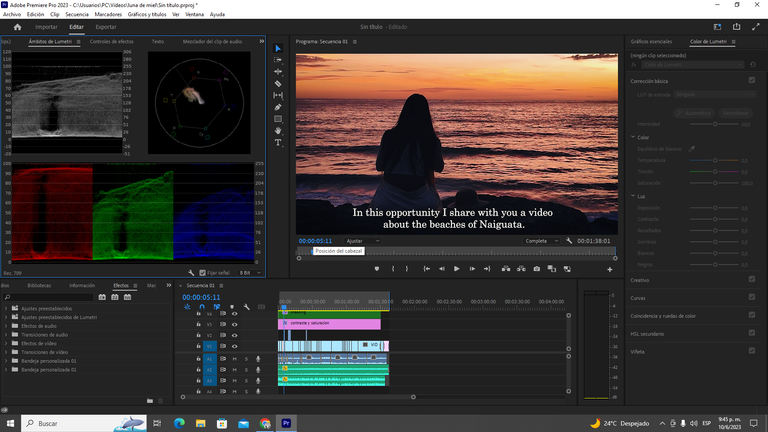This screenshot has height=432, width=768.
Task: Step forward one frame
Action: tap(472, 269)
